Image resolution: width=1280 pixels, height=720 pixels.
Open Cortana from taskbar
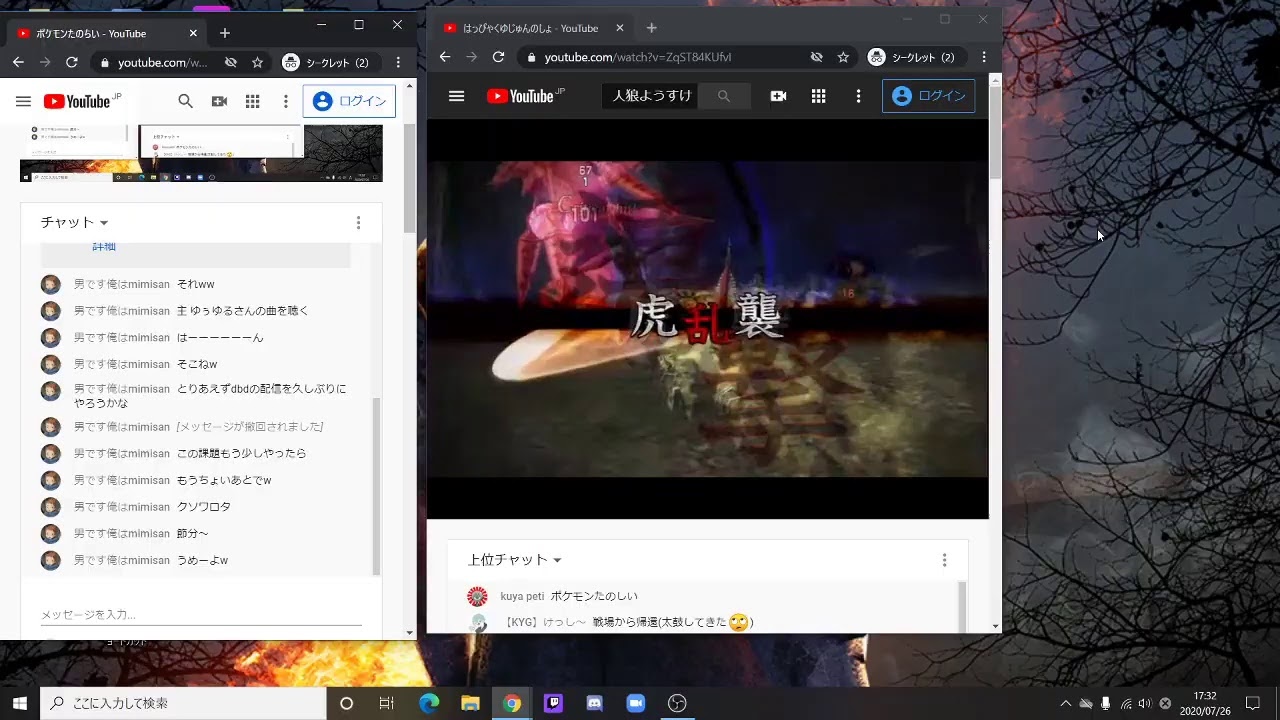346,703
